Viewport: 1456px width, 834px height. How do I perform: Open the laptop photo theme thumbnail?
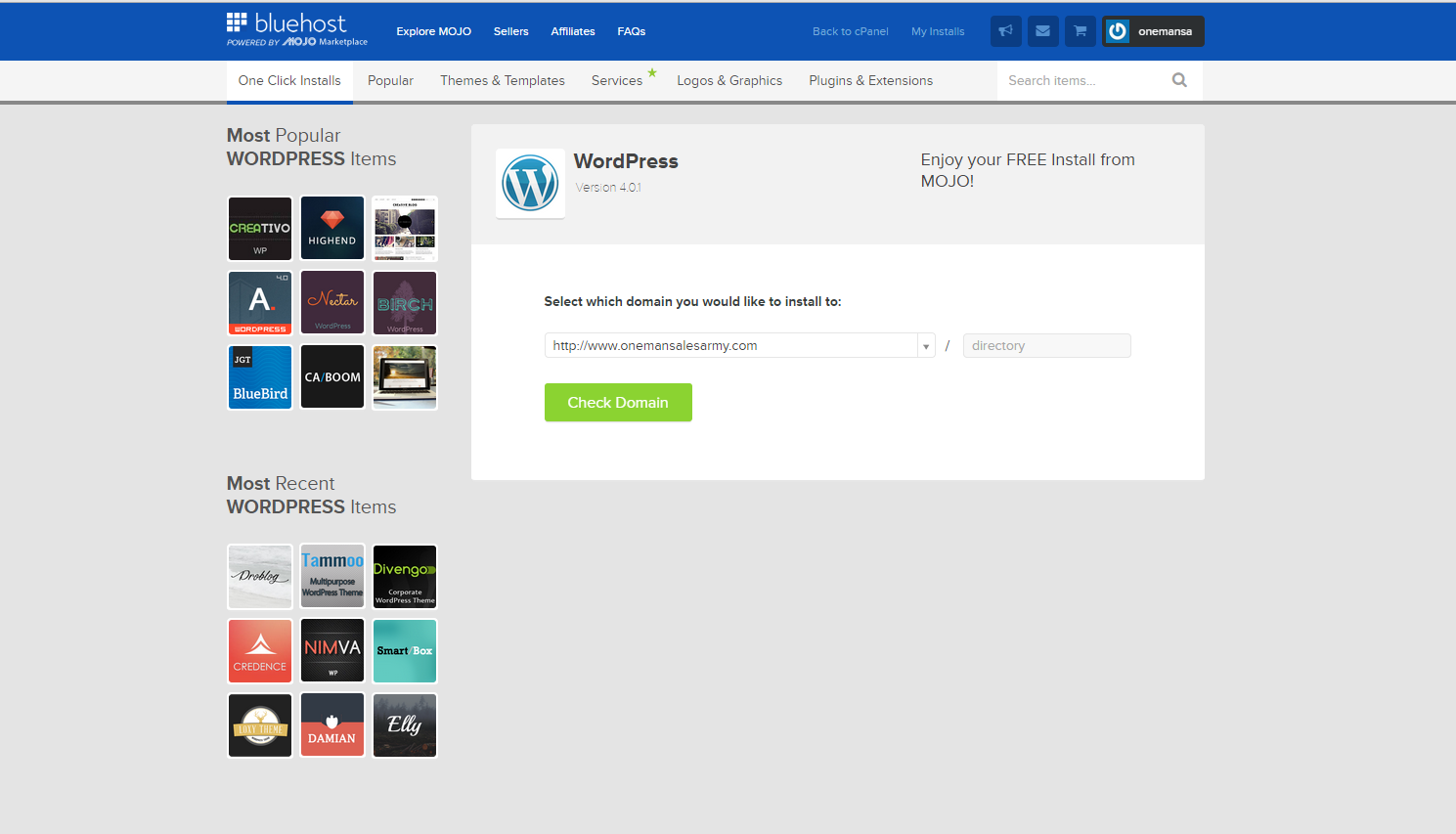[x=405, y=377]
